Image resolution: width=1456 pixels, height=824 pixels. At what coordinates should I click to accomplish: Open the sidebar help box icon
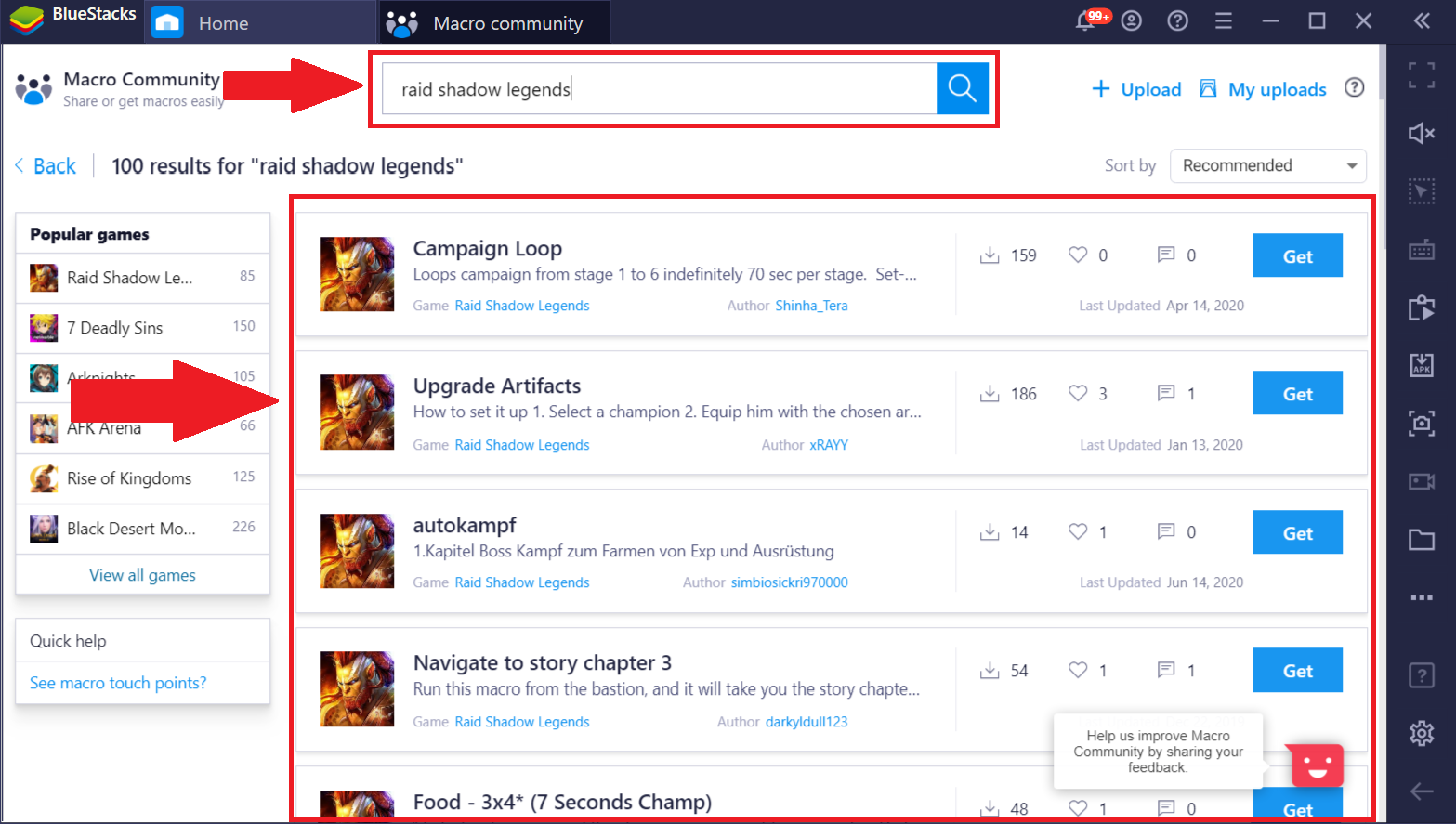(1422, 674)
